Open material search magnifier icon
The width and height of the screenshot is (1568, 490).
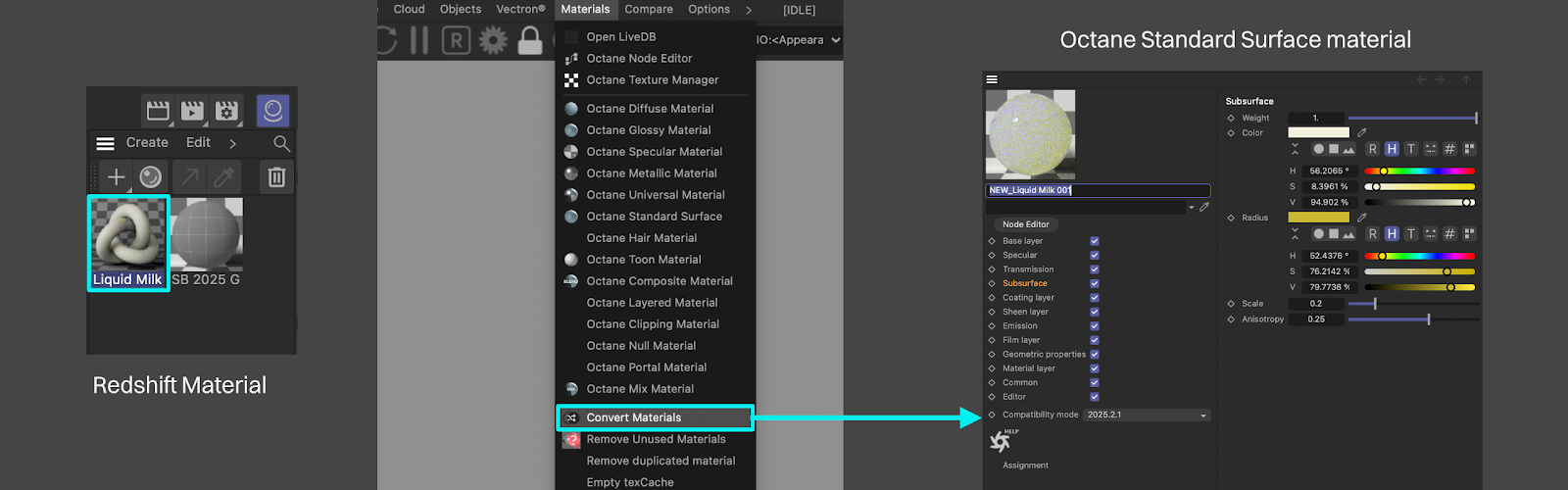(x=281, y=143)
